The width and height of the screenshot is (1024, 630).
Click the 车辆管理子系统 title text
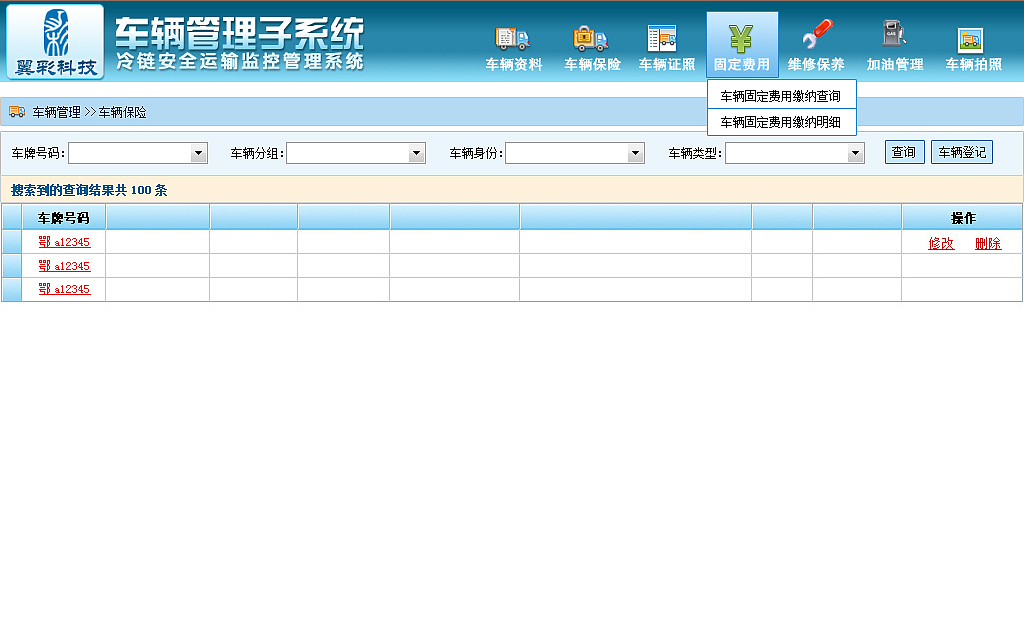tap(240, 33)
